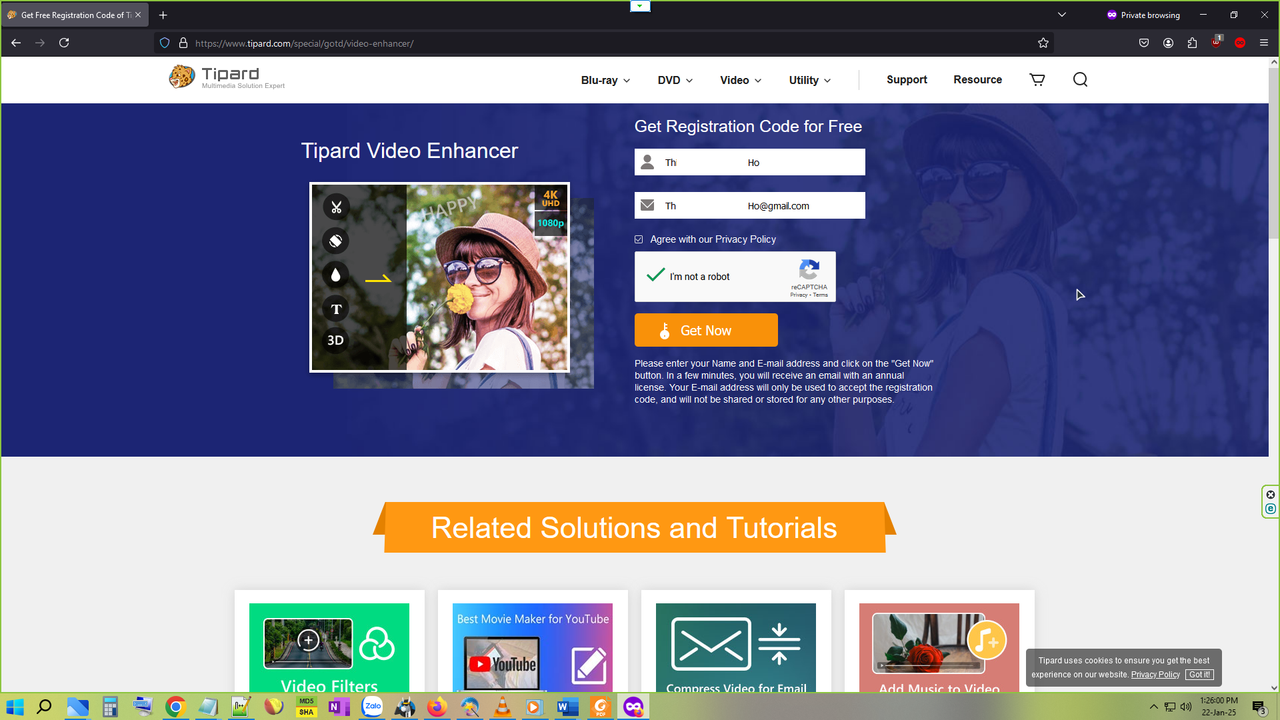Click the E-mail address input field

pyautogui.click(x=750, y=205)
